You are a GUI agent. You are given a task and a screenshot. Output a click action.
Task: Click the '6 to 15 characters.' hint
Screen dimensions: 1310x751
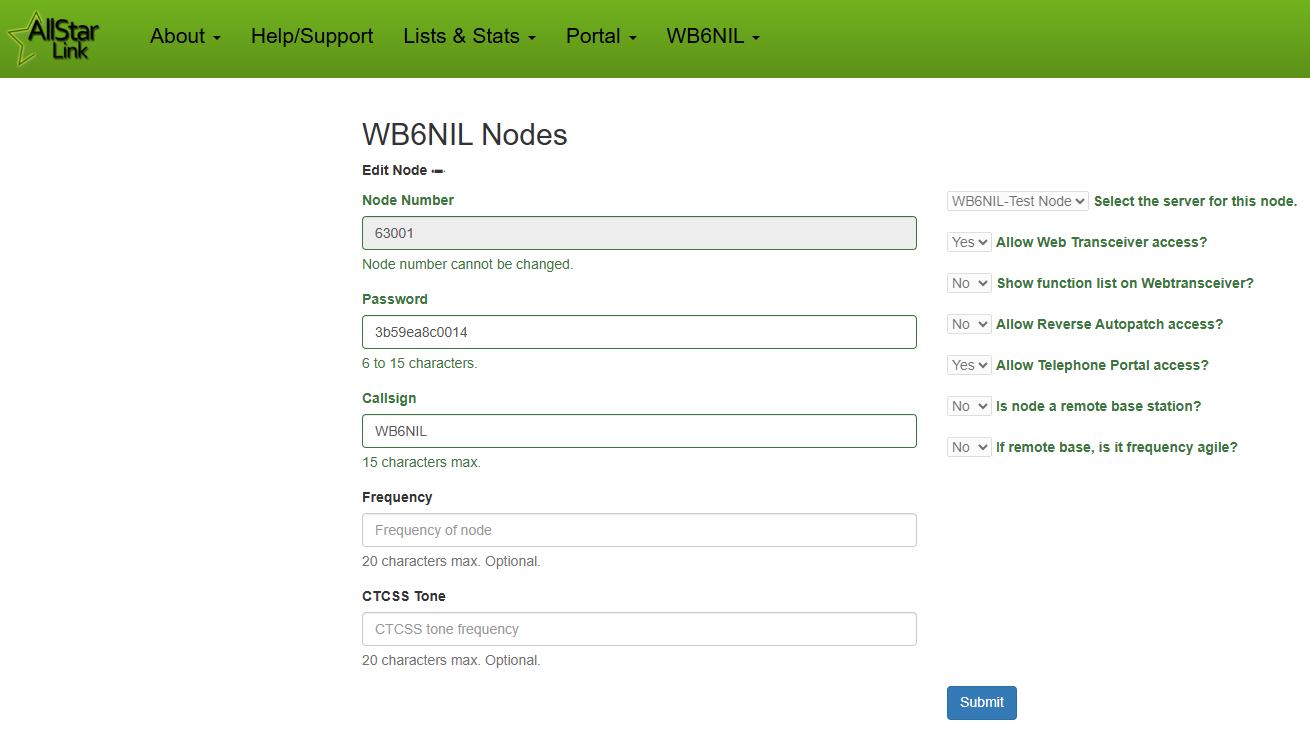tap(420, 364)
